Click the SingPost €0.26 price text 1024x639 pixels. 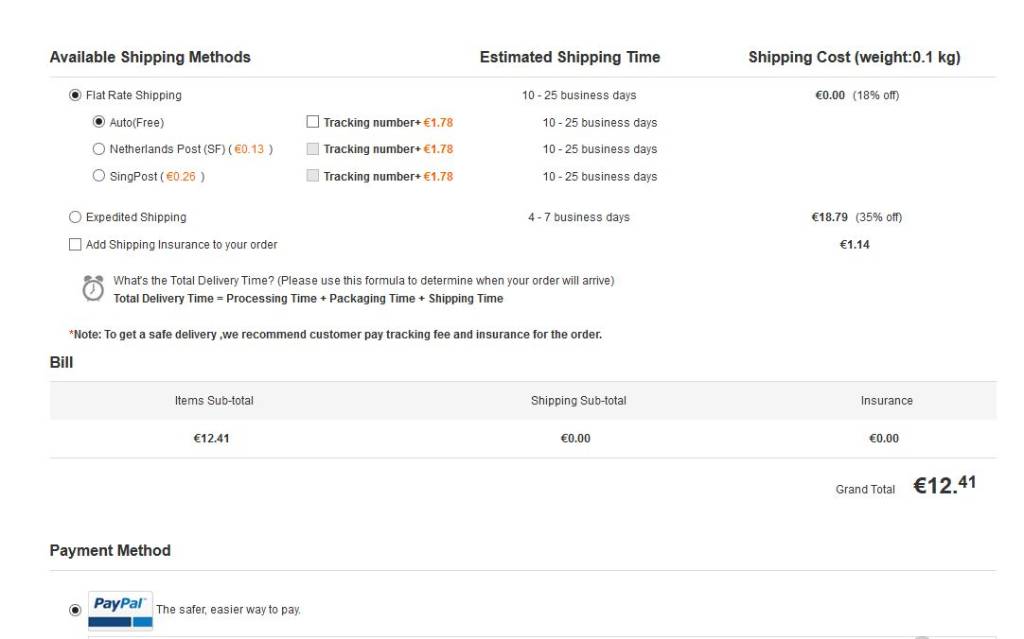point(181,176)
